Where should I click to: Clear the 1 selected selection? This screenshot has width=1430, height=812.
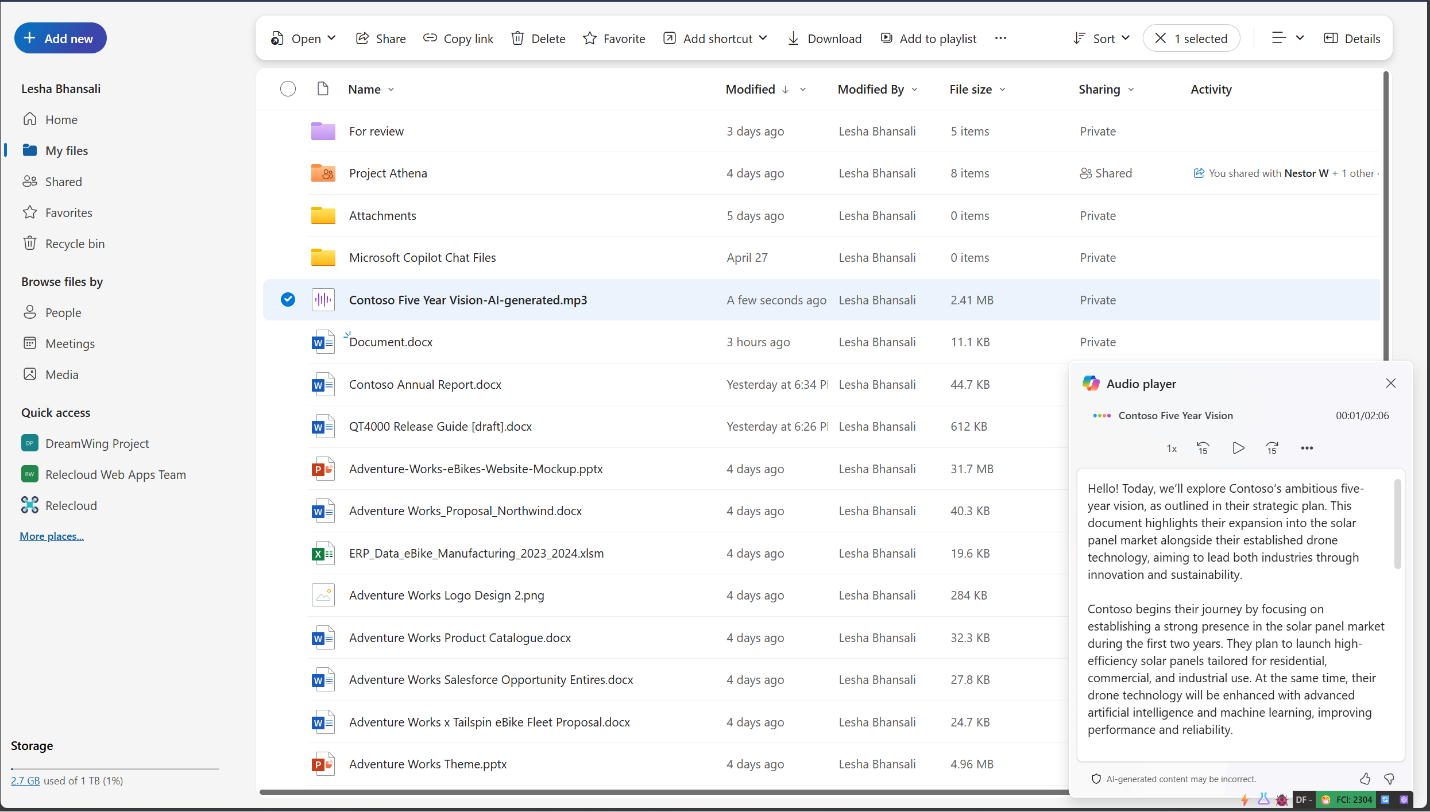1191,38
